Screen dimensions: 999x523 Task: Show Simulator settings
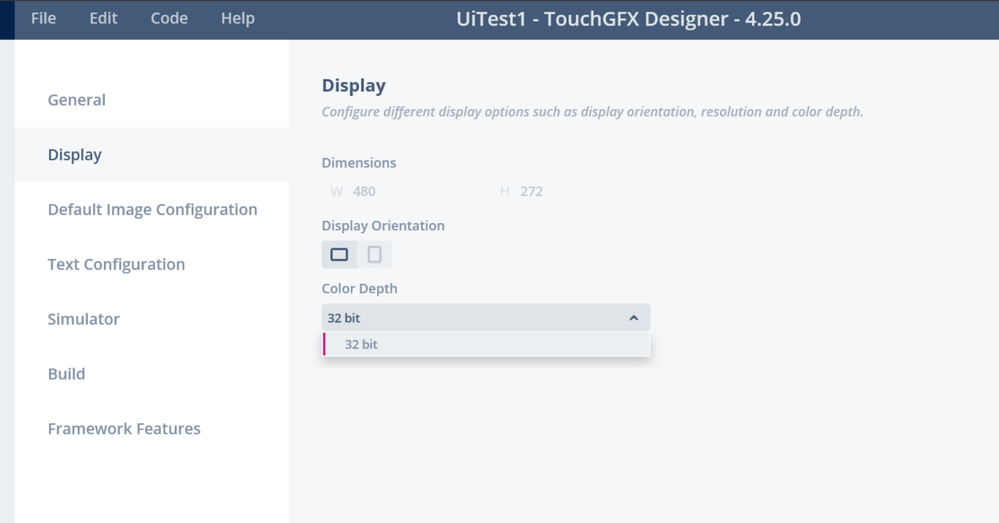point(152,319)
